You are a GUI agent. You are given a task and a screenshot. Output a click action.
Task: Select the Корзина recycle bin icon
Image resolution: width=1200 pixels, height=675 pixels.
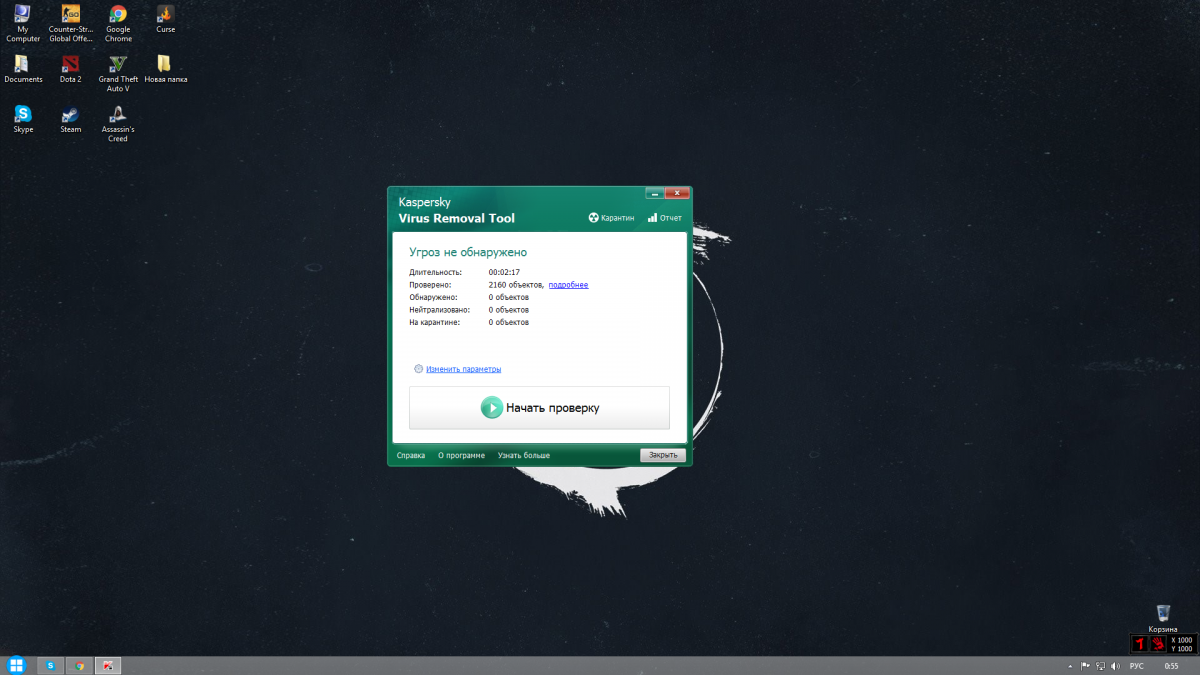tap(1163, 619)
